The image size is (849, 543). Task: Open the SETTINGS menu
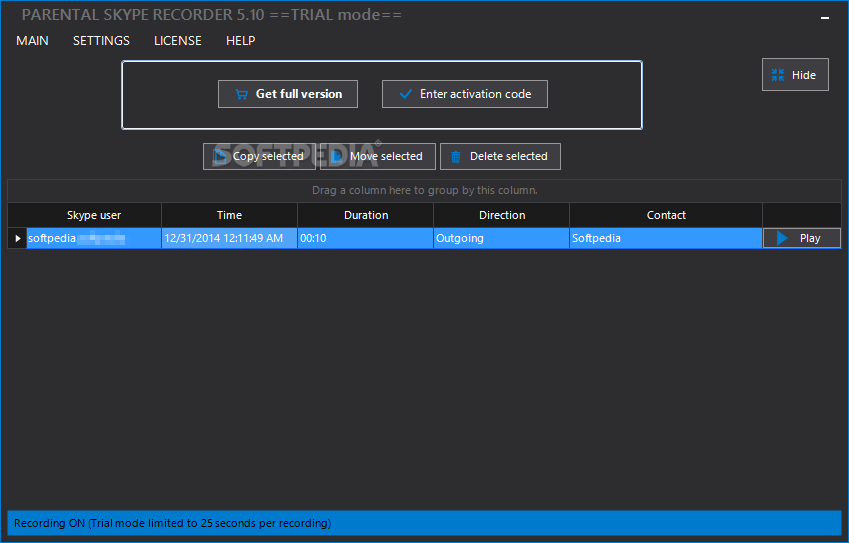click(101, 41)
